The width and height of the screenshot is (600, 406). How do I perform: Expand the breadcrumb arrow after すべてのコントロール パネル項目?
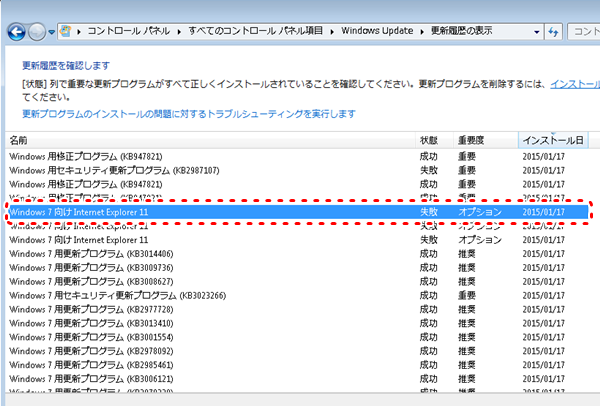click(x=332, y=31)
